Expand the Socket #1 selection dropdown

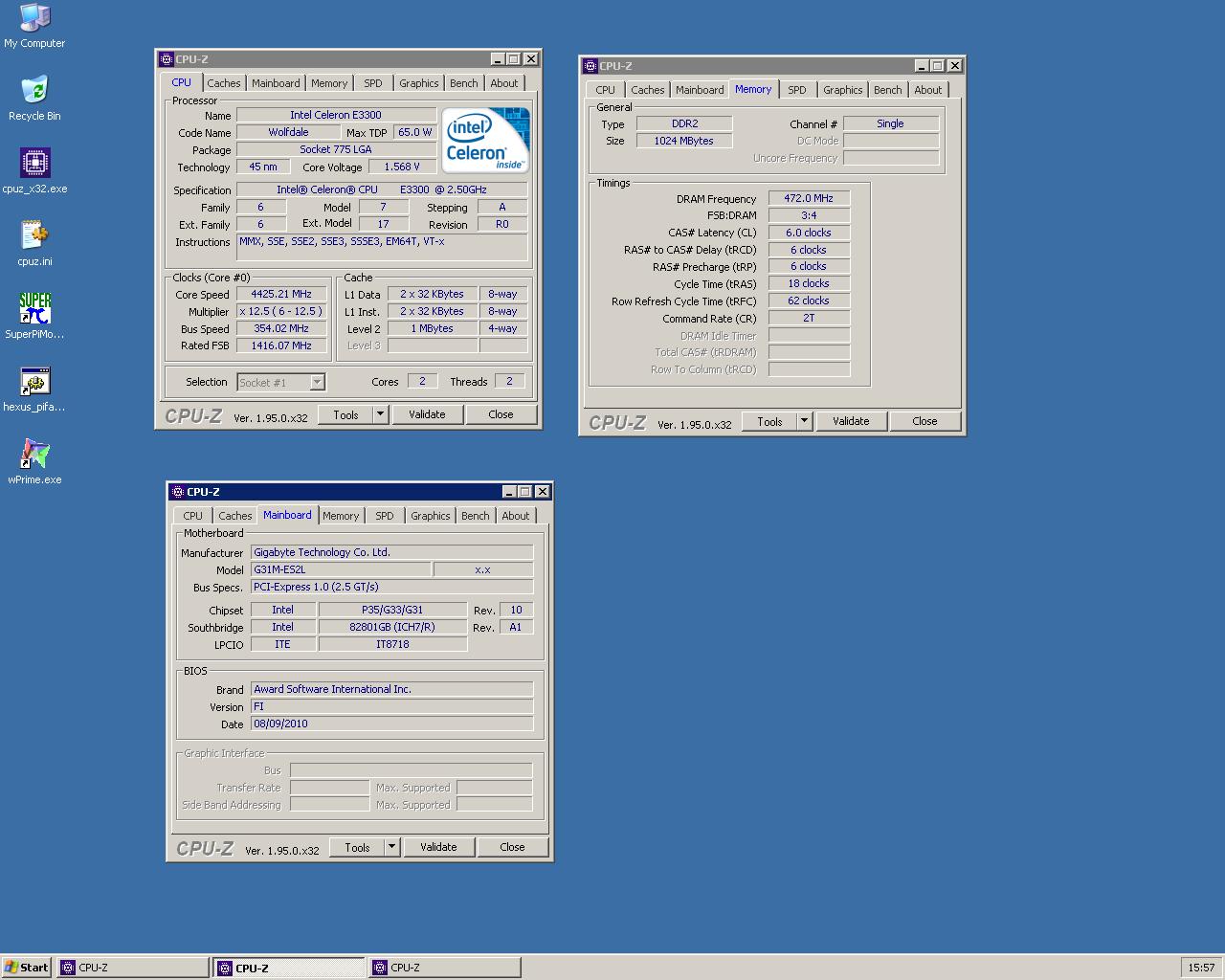click(x=318, y=382)
